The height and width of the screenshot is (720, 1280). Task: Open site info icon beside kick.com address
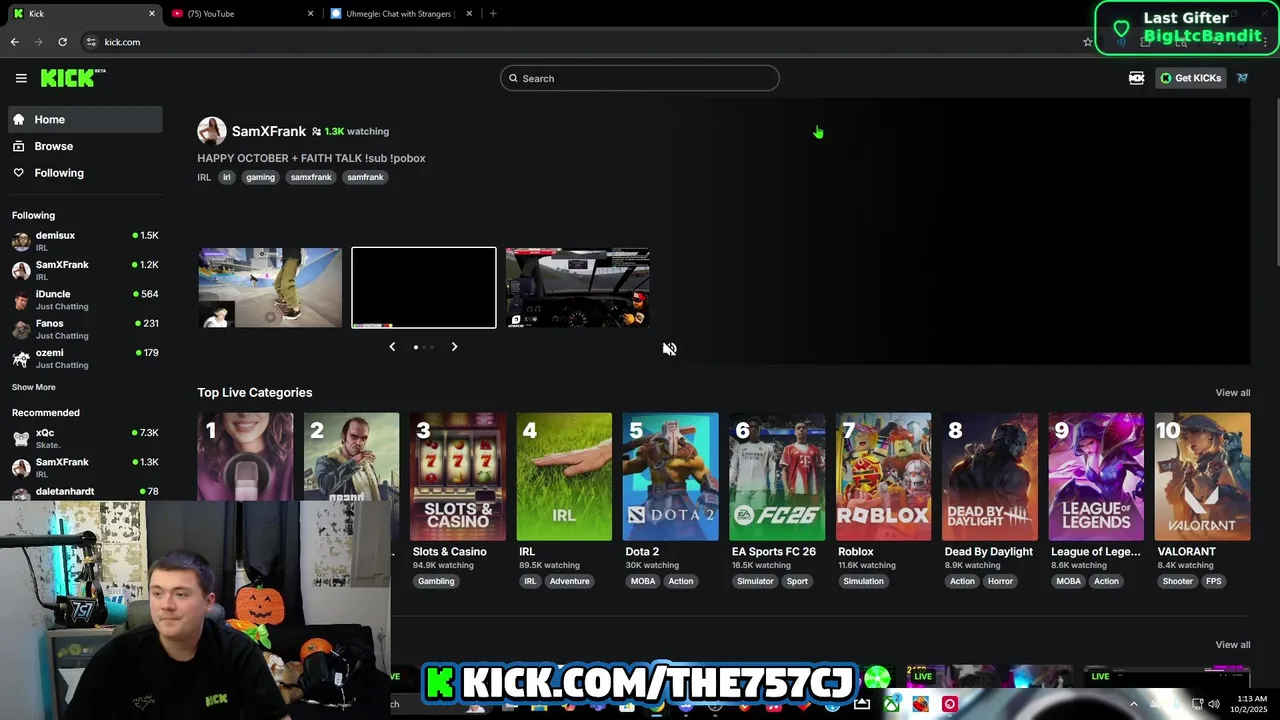[x=91, y=42]
